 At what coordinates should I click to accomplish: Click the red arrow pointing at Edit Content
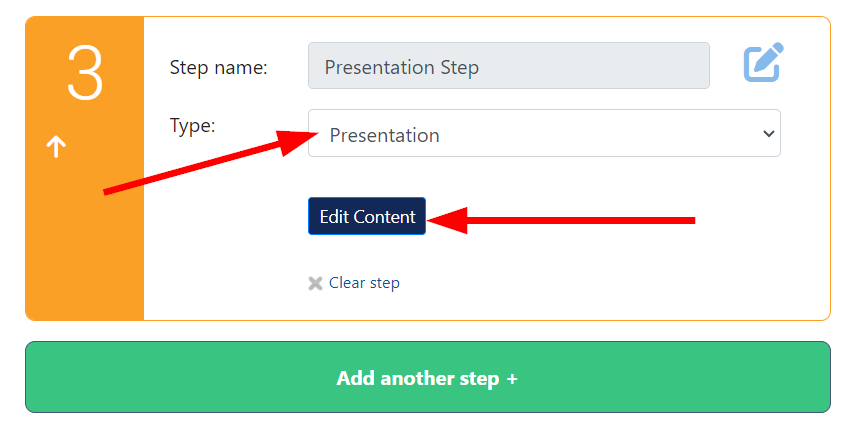click(x=561, y=220)
